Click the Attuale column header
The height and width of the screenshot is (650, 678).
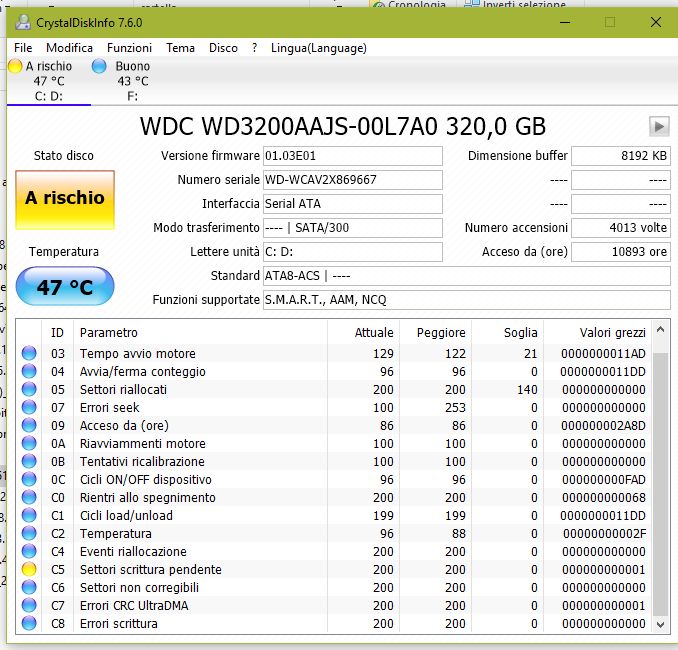click(x=363, y=332)
